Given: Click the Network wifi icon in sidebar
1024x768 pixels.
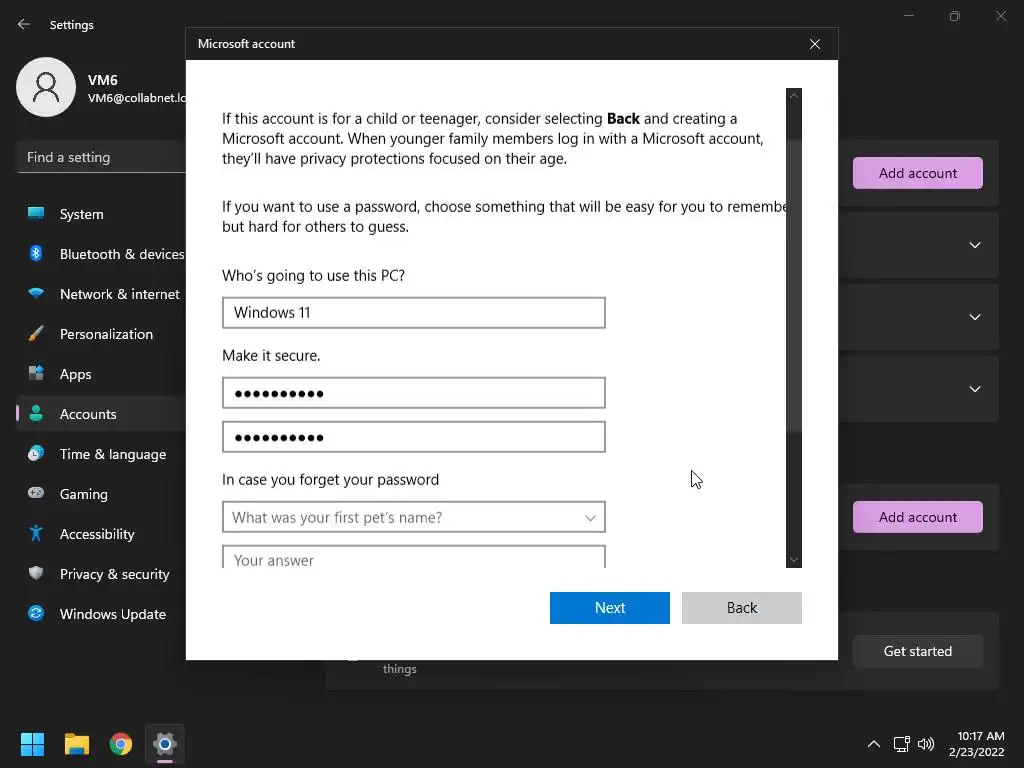Looking at the screenshot, I should (x=36, y=293).
